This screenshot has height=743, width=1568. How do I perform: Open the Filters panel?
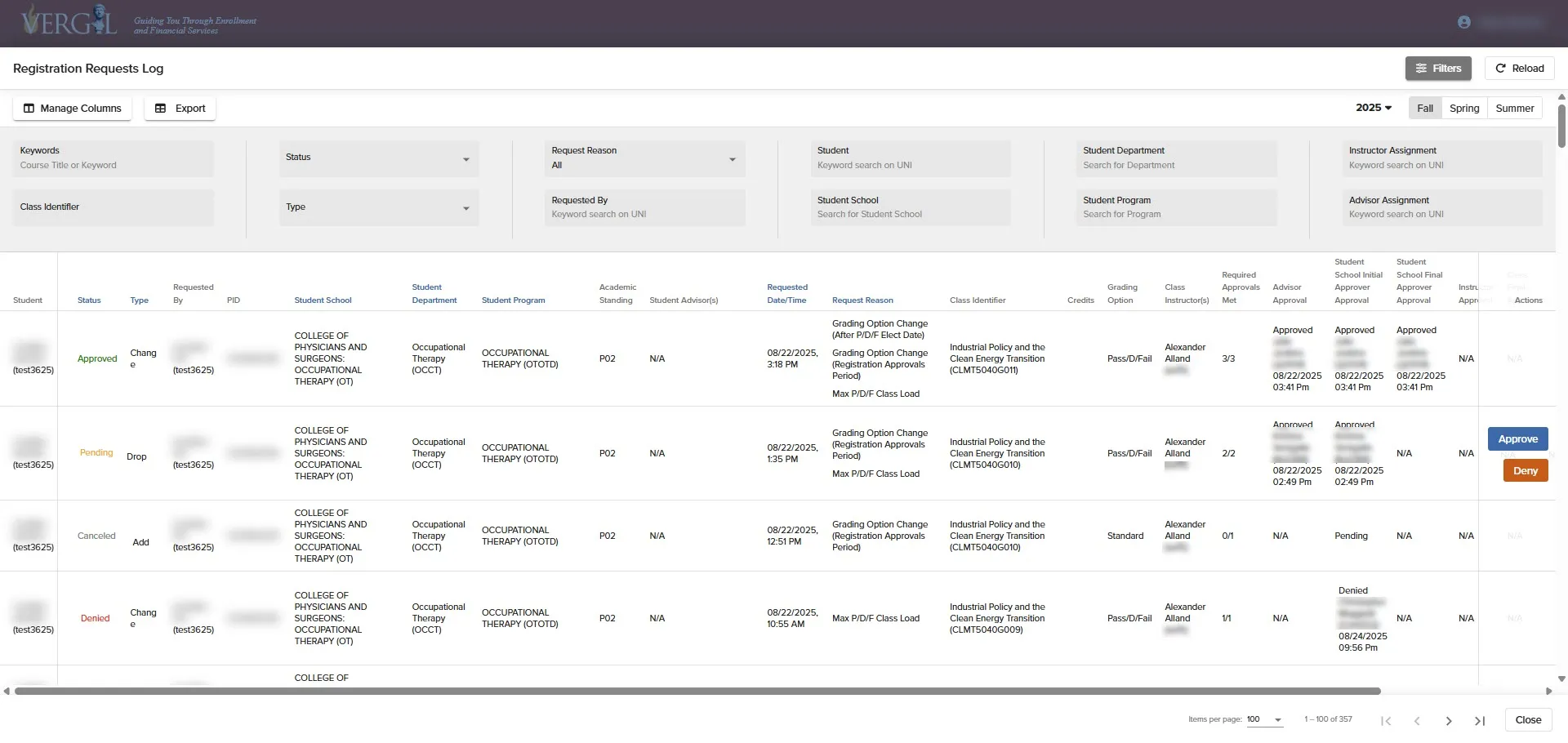[1438, 69]
